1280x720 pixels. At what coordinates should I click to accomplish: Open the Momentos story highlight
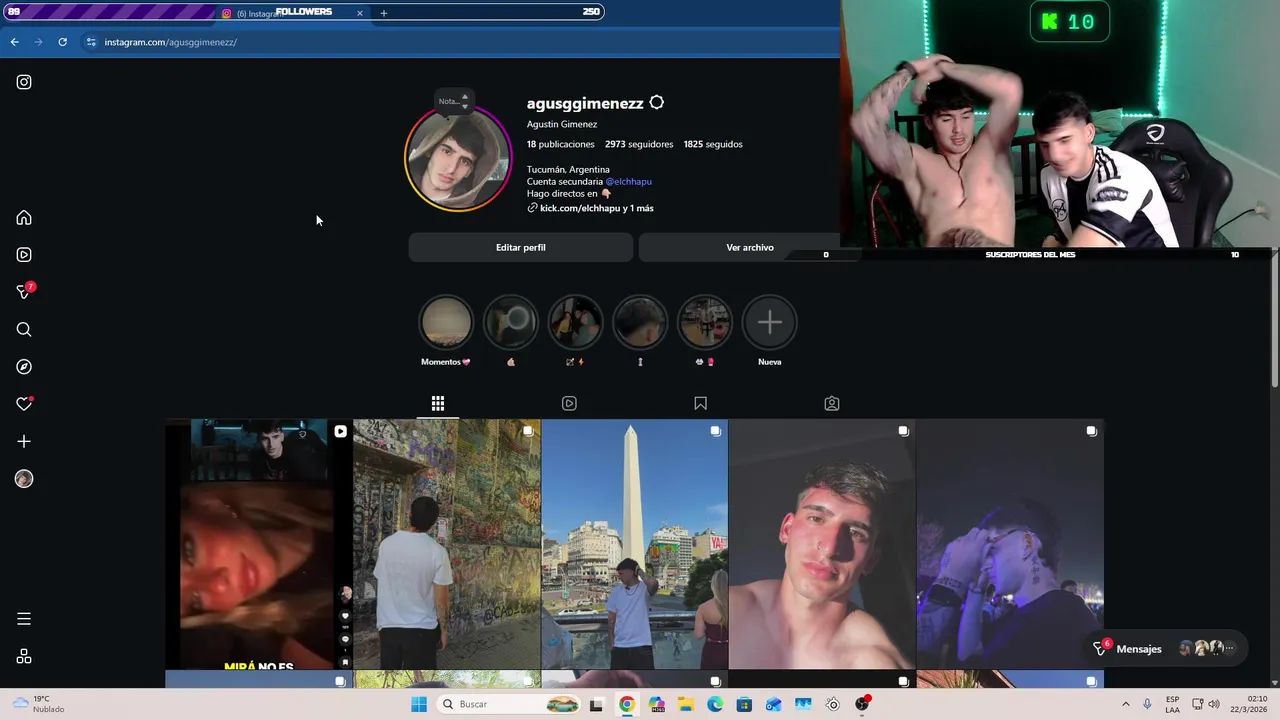click(x=446, y=322)
